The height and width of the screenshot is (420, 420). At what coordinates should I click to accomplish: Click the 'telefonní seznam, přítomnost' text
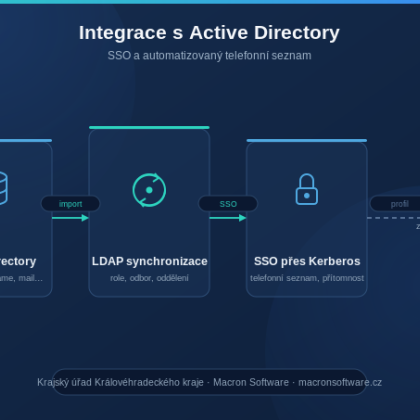307,278
